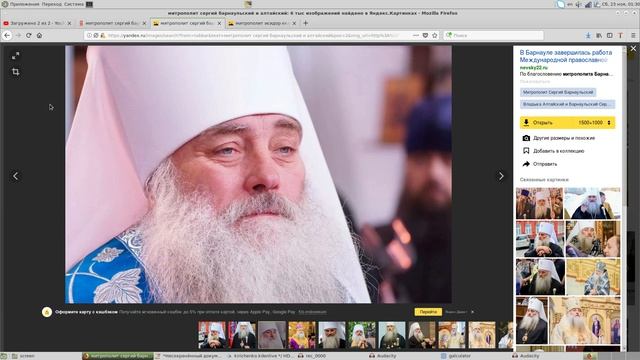
Task: Select the first filmstrip thumbnail at bottom
Action: pos(212,335)
